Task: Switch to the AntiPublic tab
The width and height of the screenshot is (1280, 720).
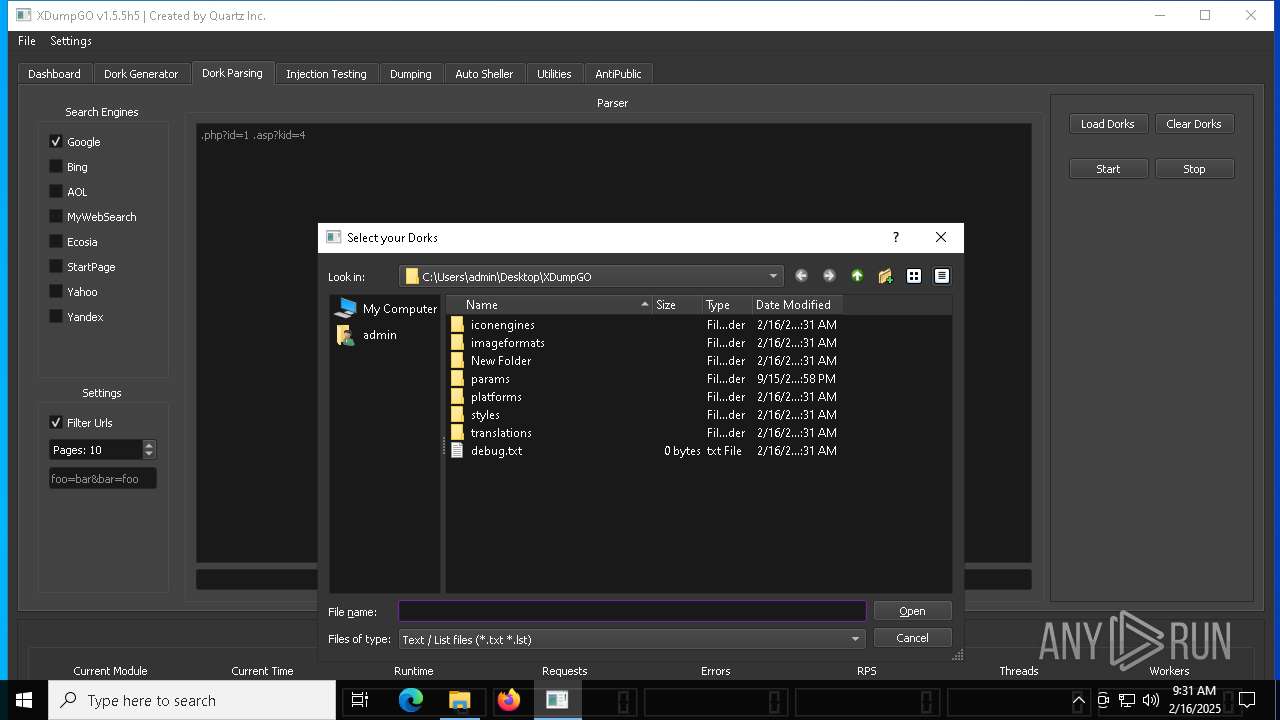Action: [619, 74]
